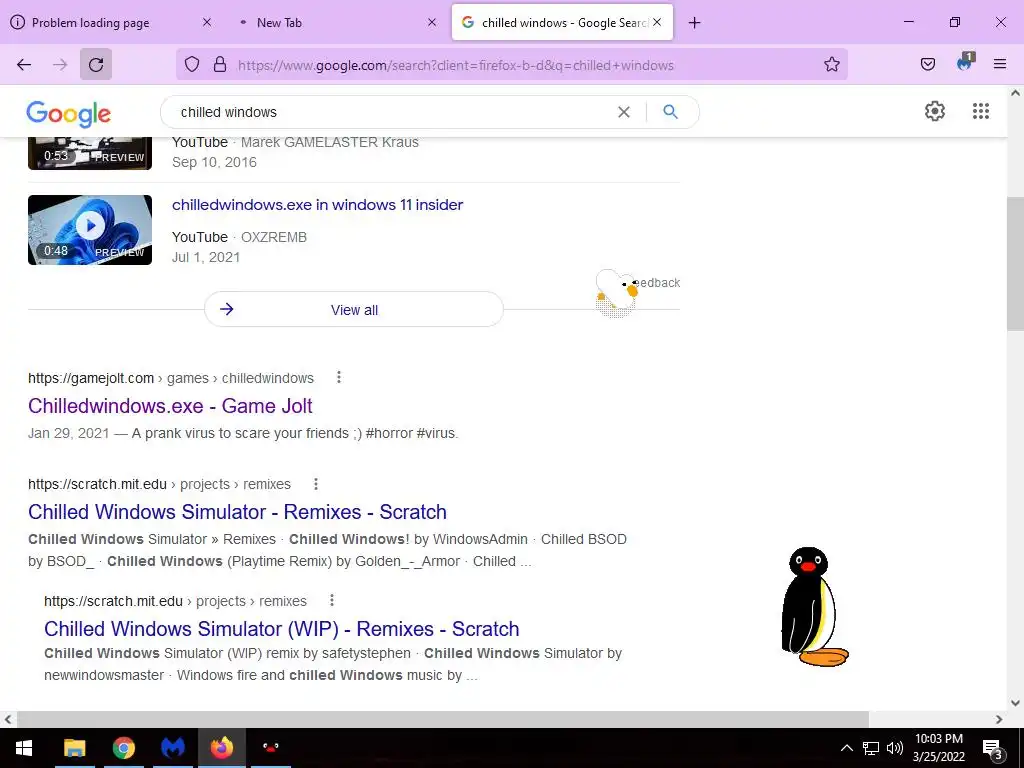Click the Jul 1, 2021 video date
Viewport: 1024px width, 768px height.
206,257
